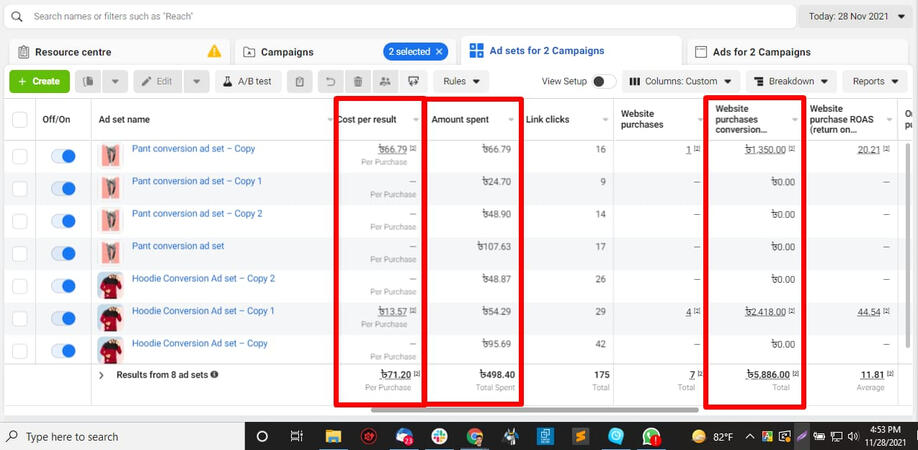Click the audience people icon in toolbar
This screenshot has width=918, height=450.
coord(385,81)
